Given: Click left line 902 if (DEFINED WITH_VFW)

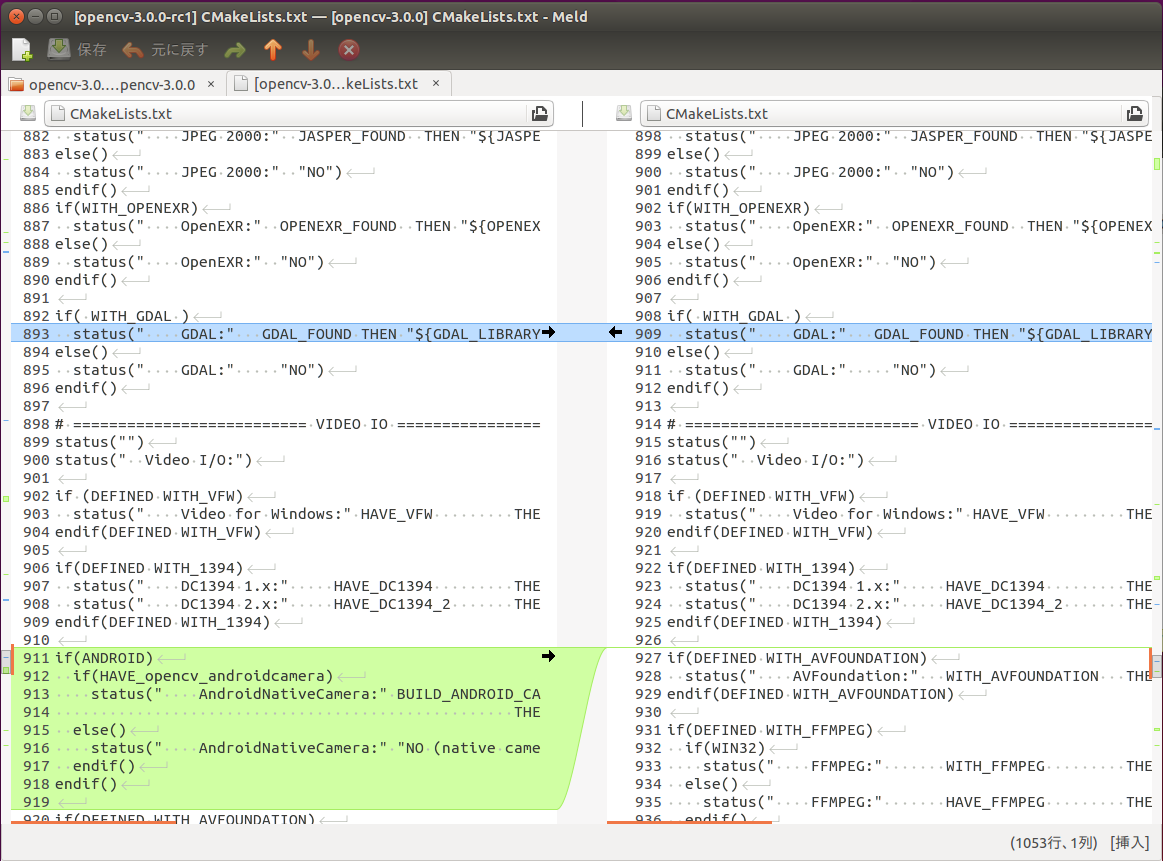Looking at the screenshot, I should [149, 496].
